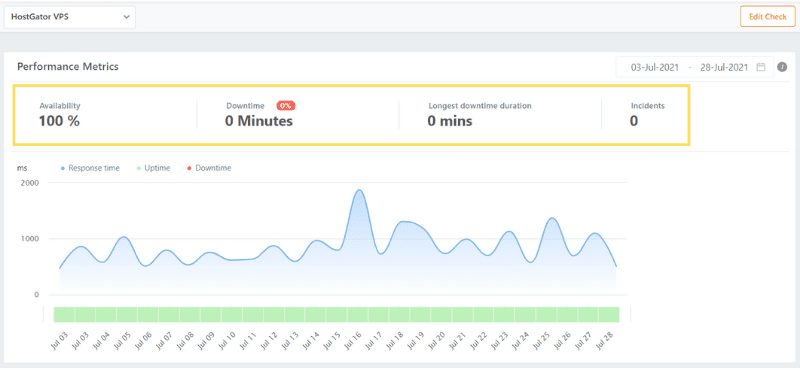
Task: Click the Availability 100 % metric
Action: click(x=60, y=114)
